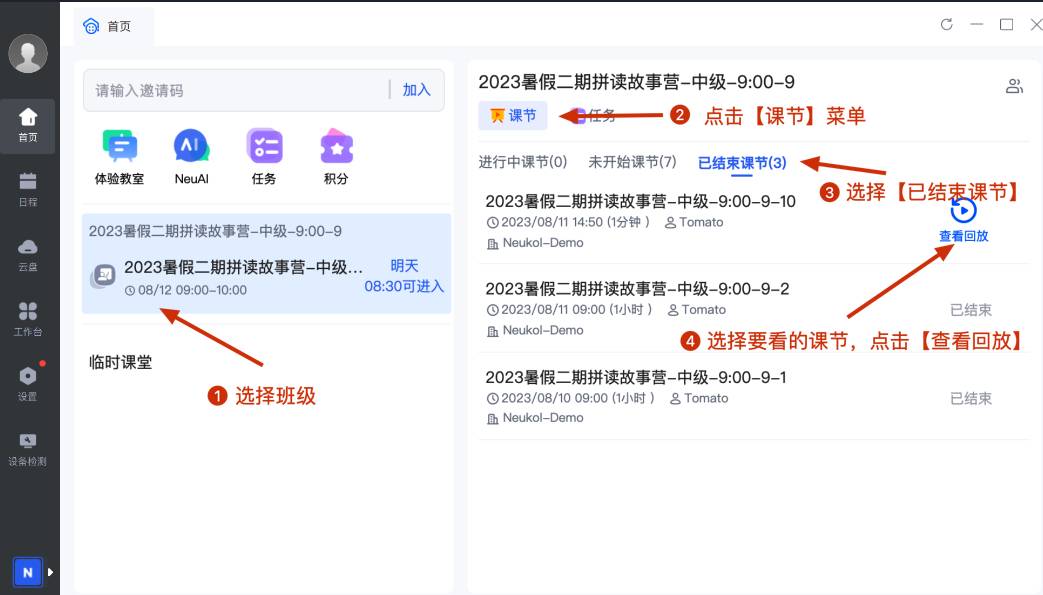
Task: Click Neukol-Demo under lesson 9-10
Action: click(x=535, y=243)
